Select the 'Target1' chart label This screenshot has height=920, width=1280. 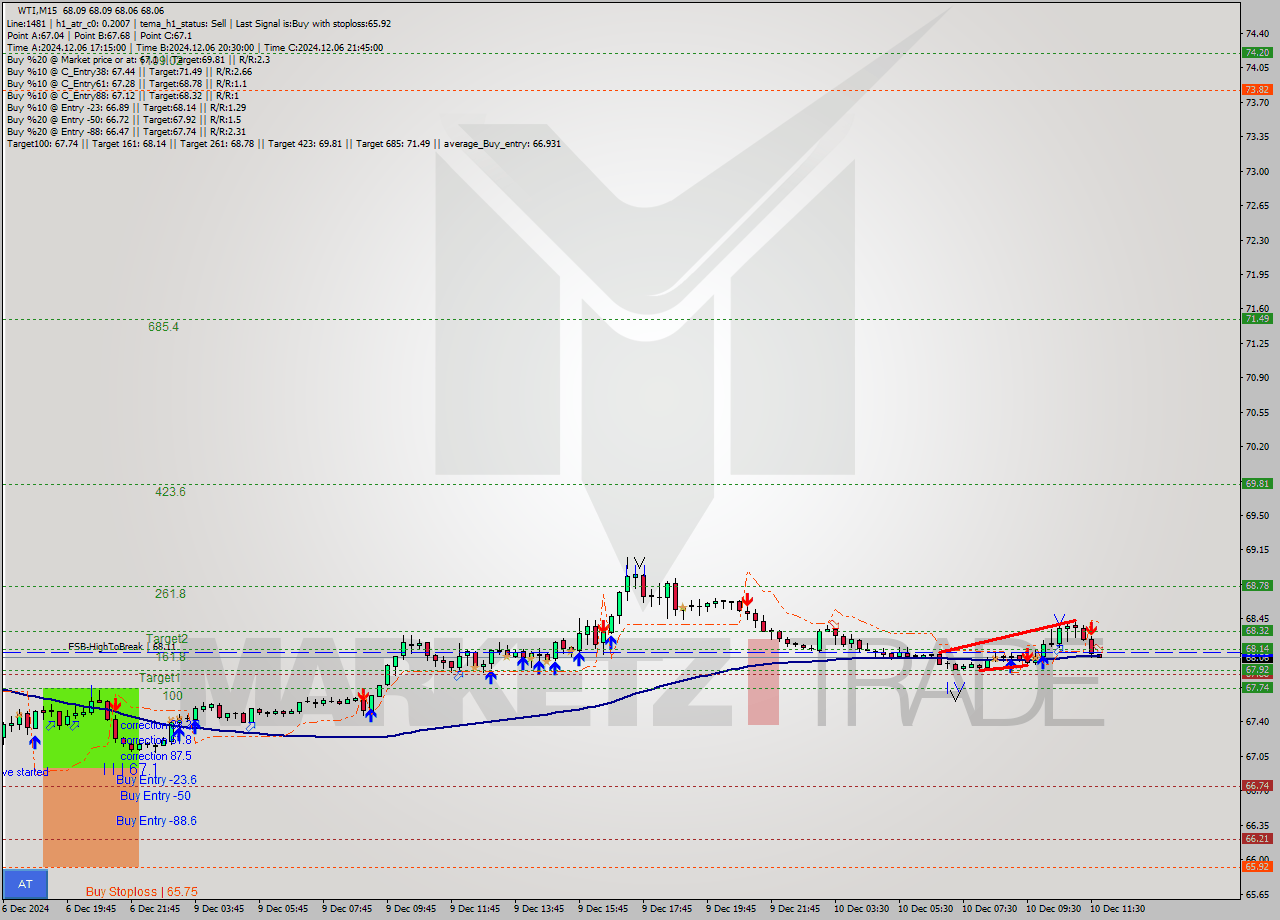tap(160, 678)
